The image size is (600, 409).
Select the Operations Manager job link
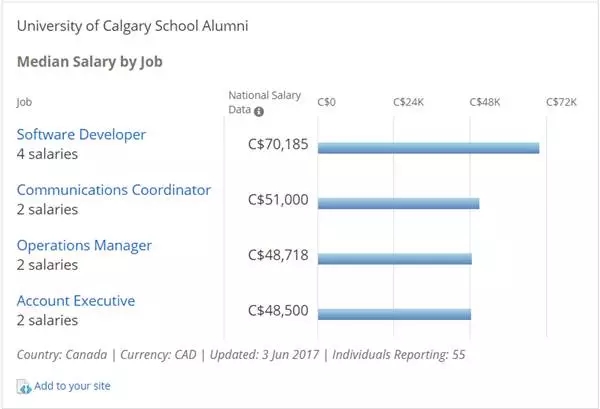[84, 245]
